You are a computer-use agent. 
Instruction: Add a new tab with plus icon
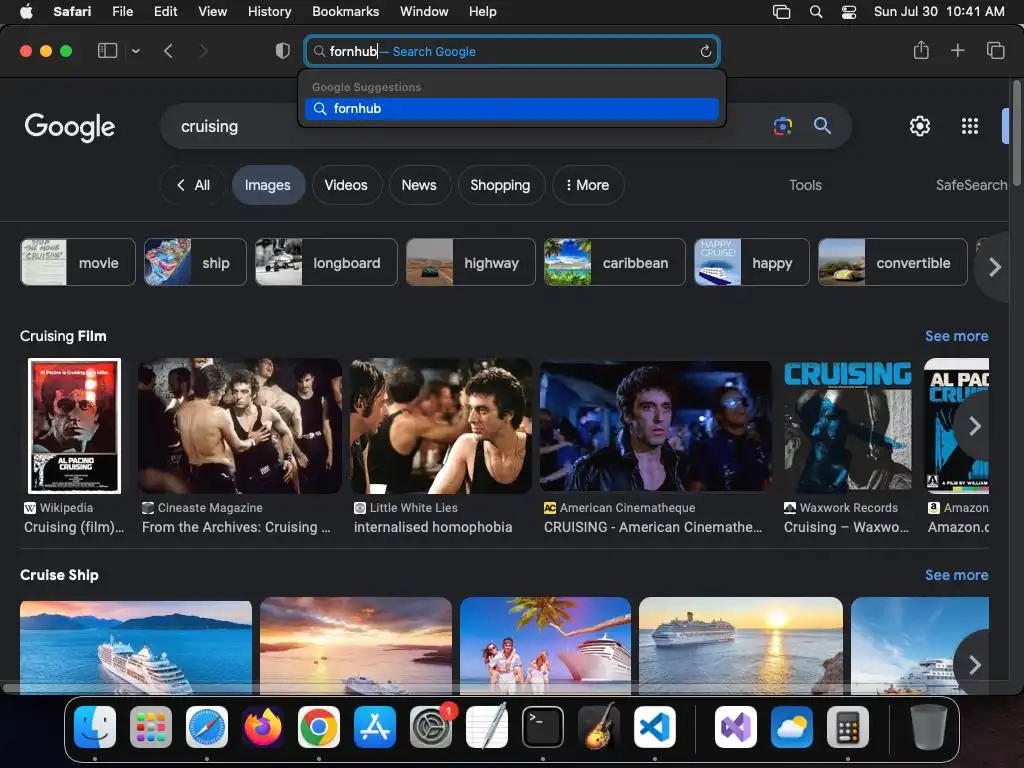coord(957,50)
